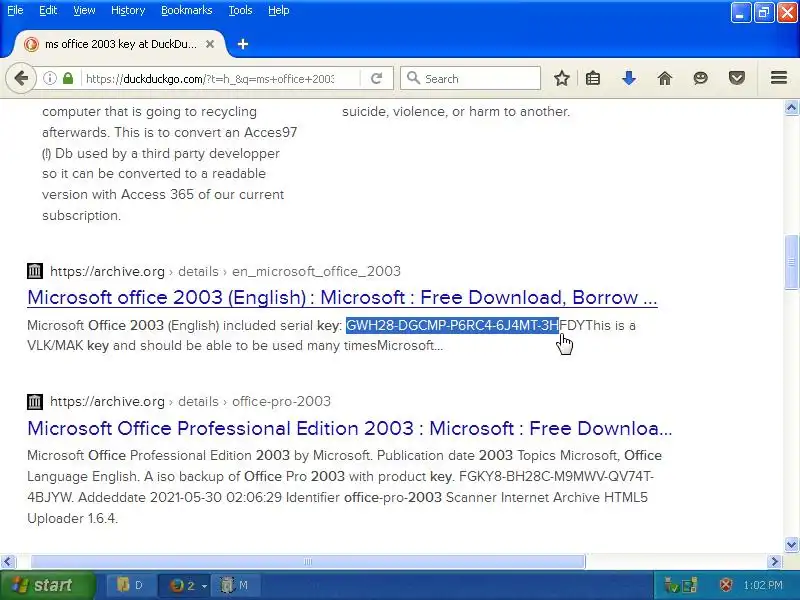Open the chat smiley icon in toolbar

[701, 78]
